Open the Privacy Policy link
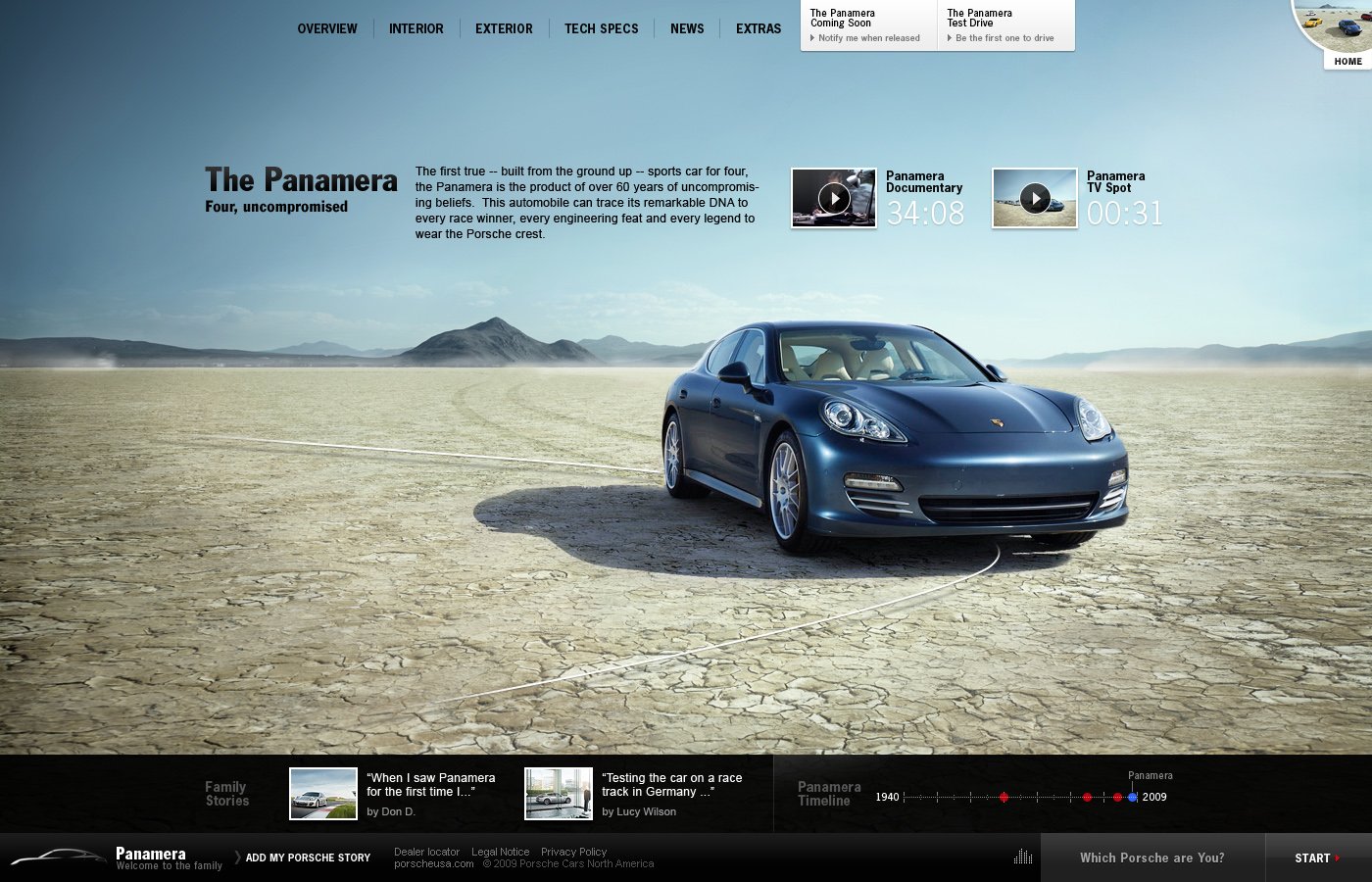 pyautogui.click(x=573, y=853)
